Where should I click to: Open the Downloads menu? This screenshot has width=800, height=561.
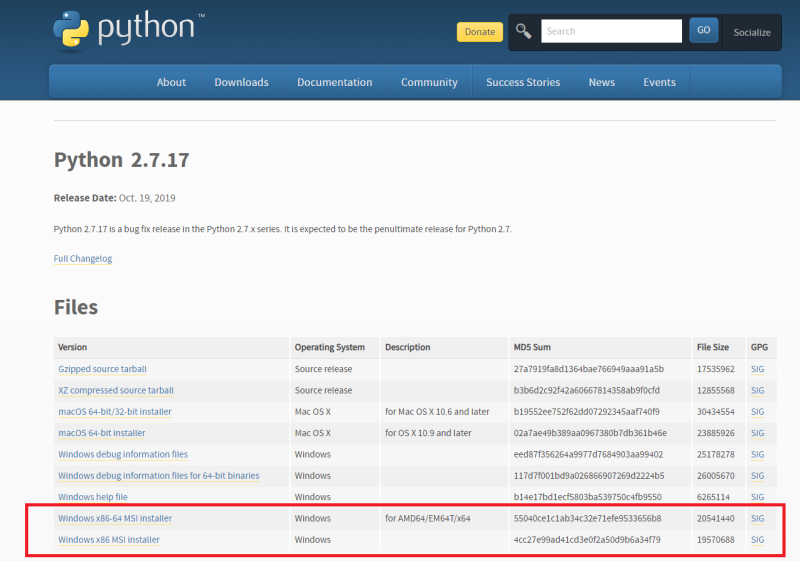[241, 82]
